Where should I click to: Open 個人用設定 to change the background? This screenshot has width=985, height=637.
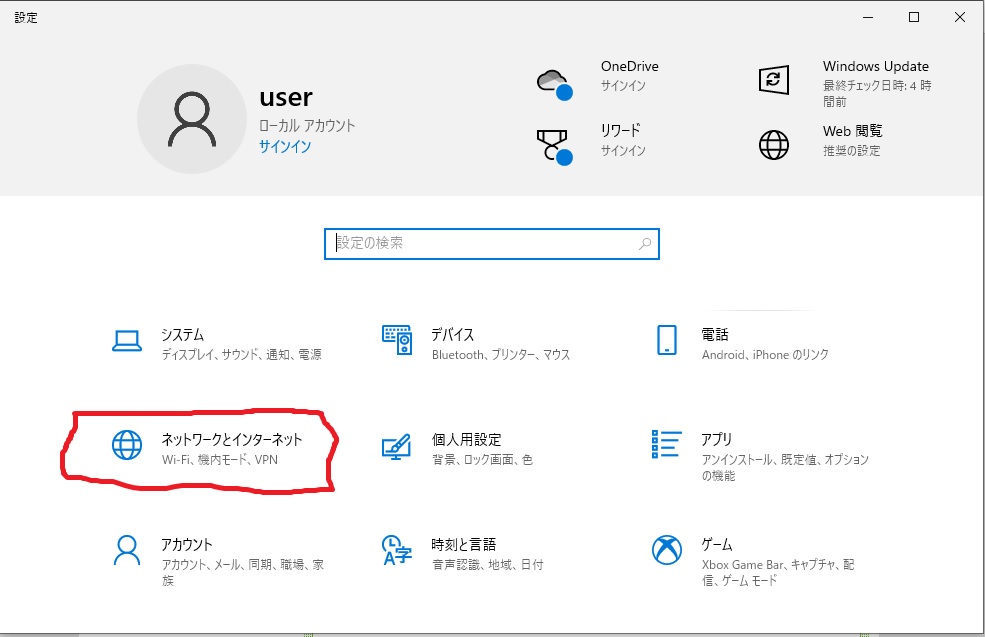click(398, 446)
